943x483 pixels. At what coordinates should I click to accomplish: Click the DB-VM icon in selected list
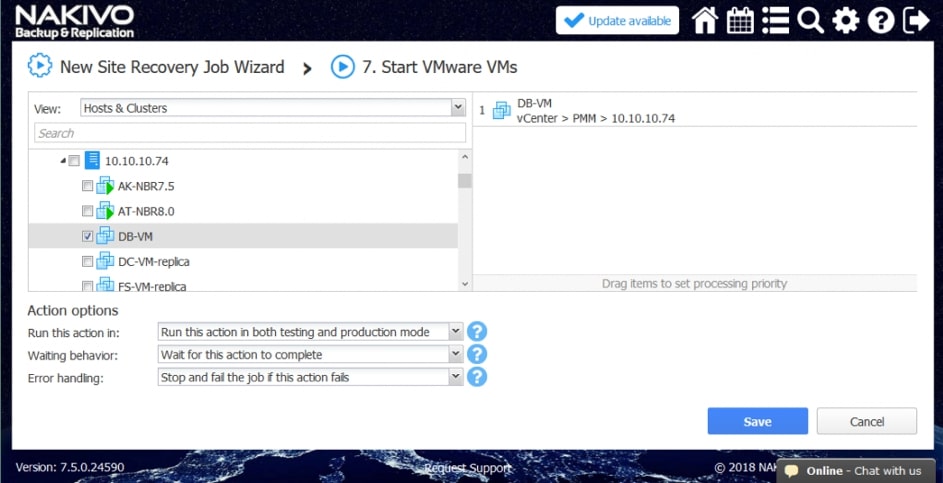click(502, 111)
